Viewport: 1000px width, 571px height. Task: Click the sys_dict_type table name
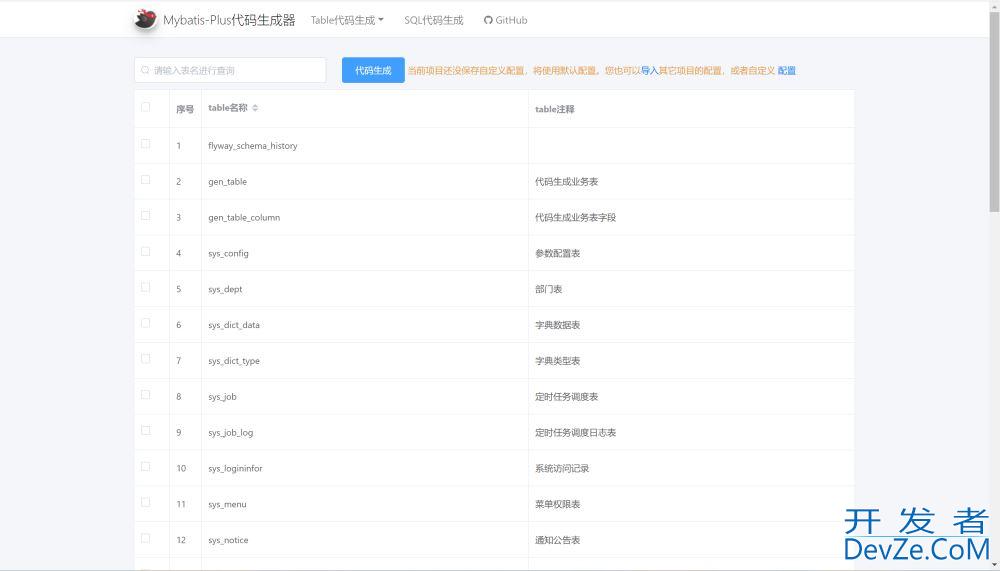point(233,360)
